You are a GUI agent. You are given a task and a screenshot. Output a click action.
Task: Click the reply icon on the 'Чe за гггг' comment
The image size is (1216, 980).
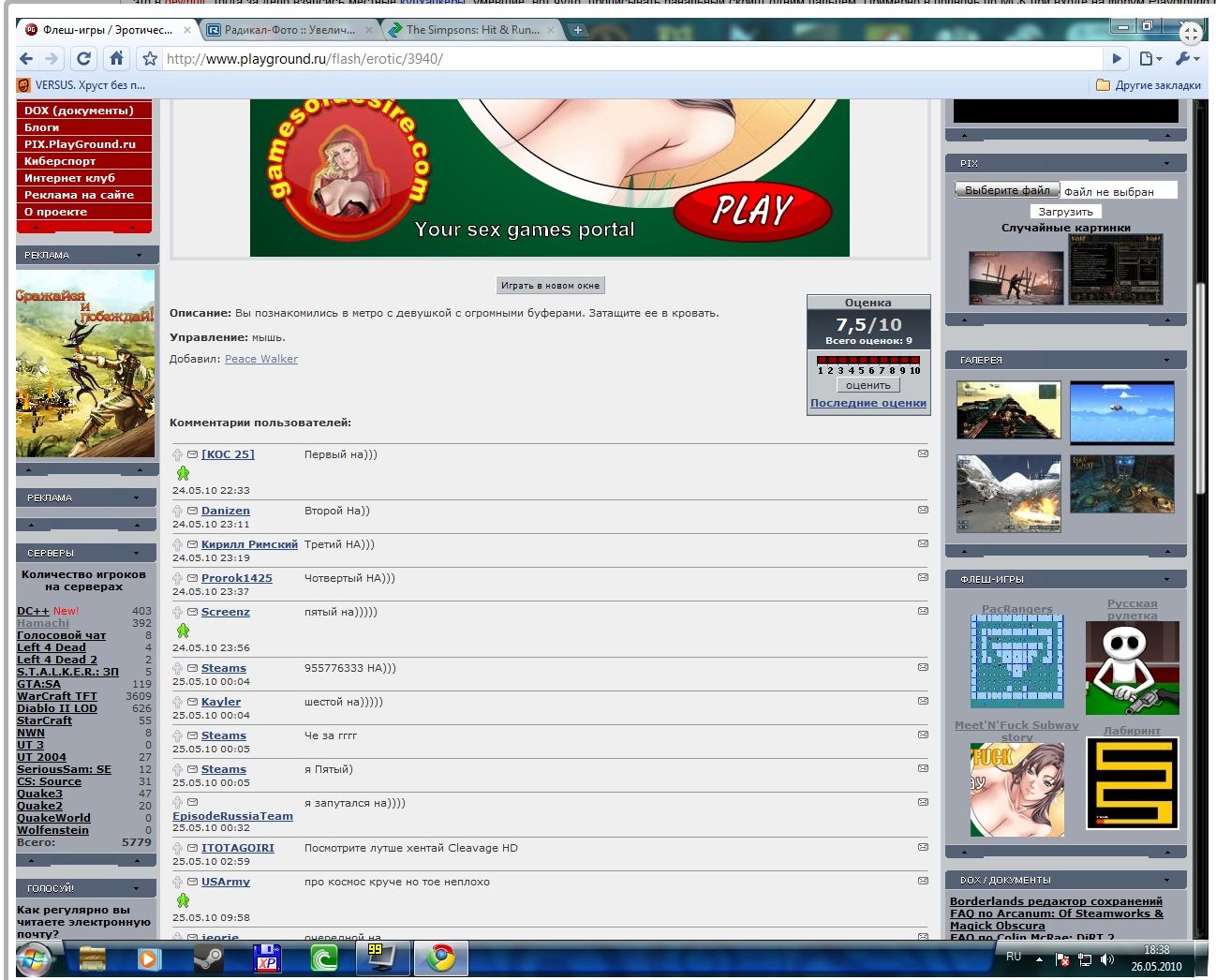coord(923,735)
